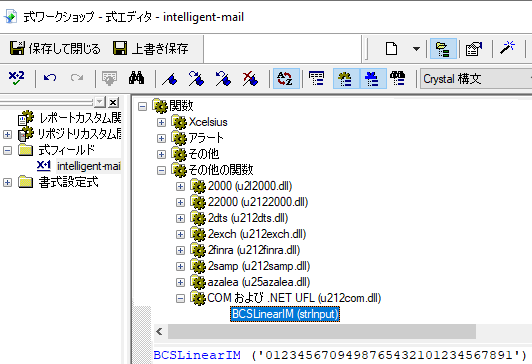Screen dimensions: 532x364
Task: Click the New formula page icon
Action: [x=391, y=49]
